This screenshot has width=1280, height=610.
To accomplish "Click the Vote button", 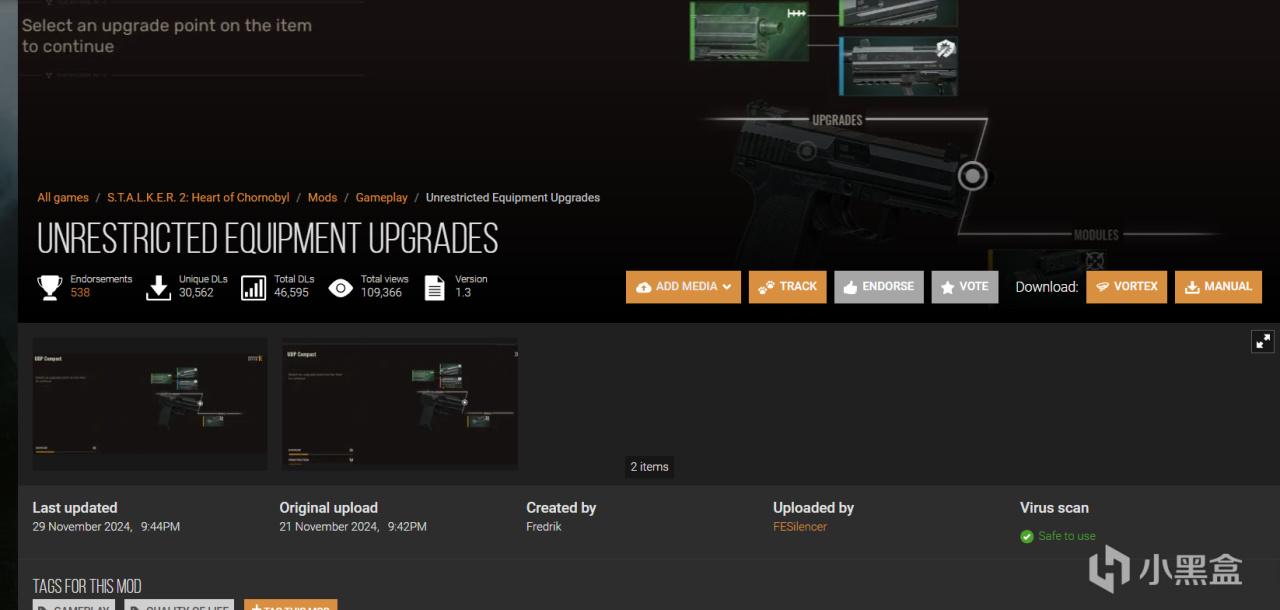I will click(964, 287).
